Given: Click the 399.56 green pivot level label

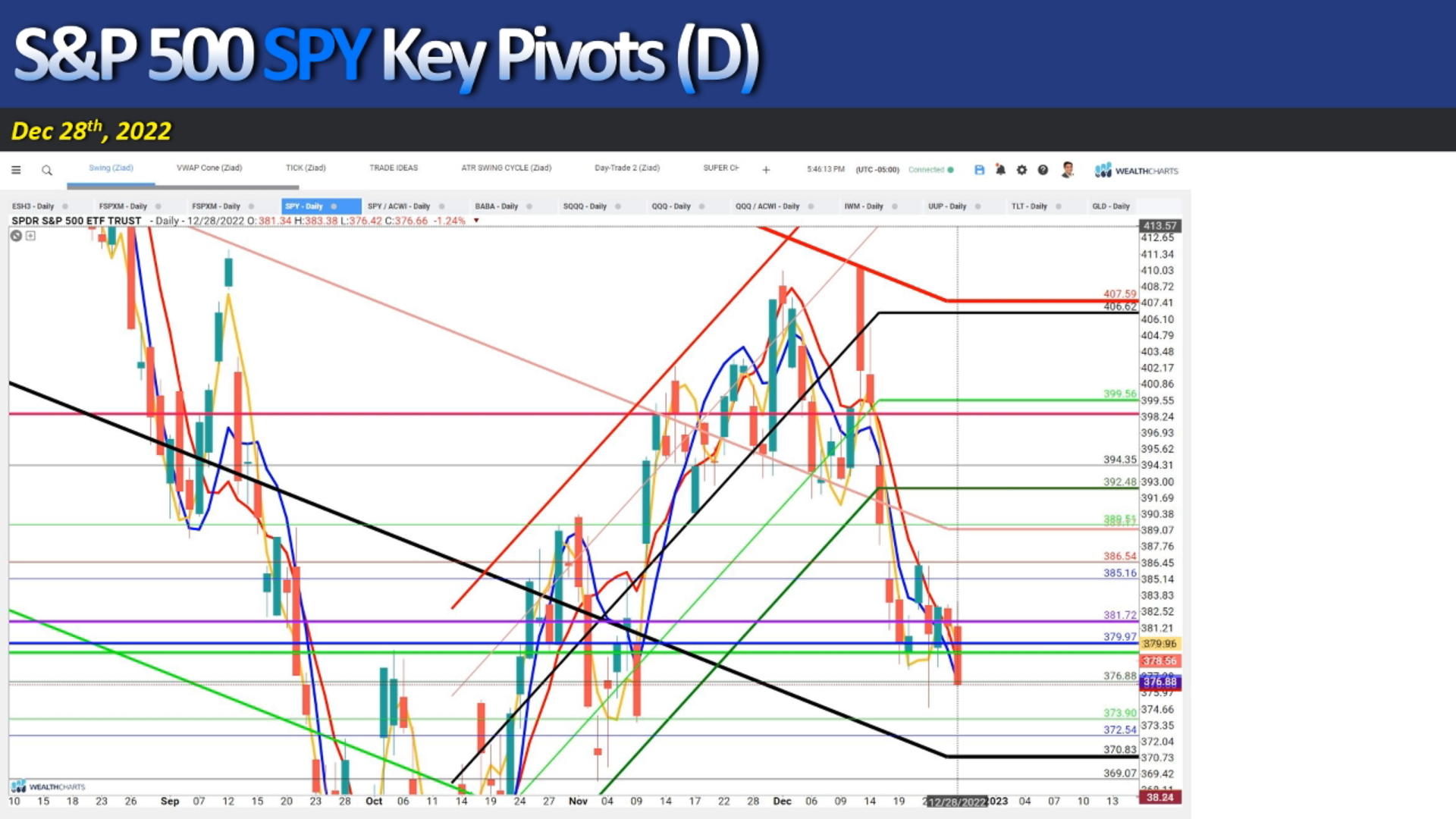Looking at the screenshot, I should [x=1120, y=394].
